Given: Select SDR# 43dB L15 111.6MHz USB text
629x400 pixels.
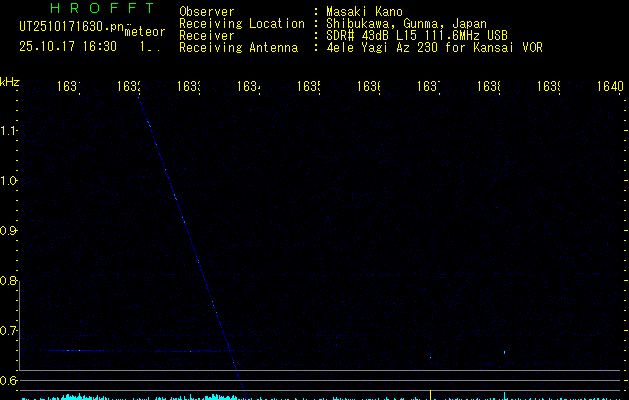Looking at the screenshot, I should 417,35.
